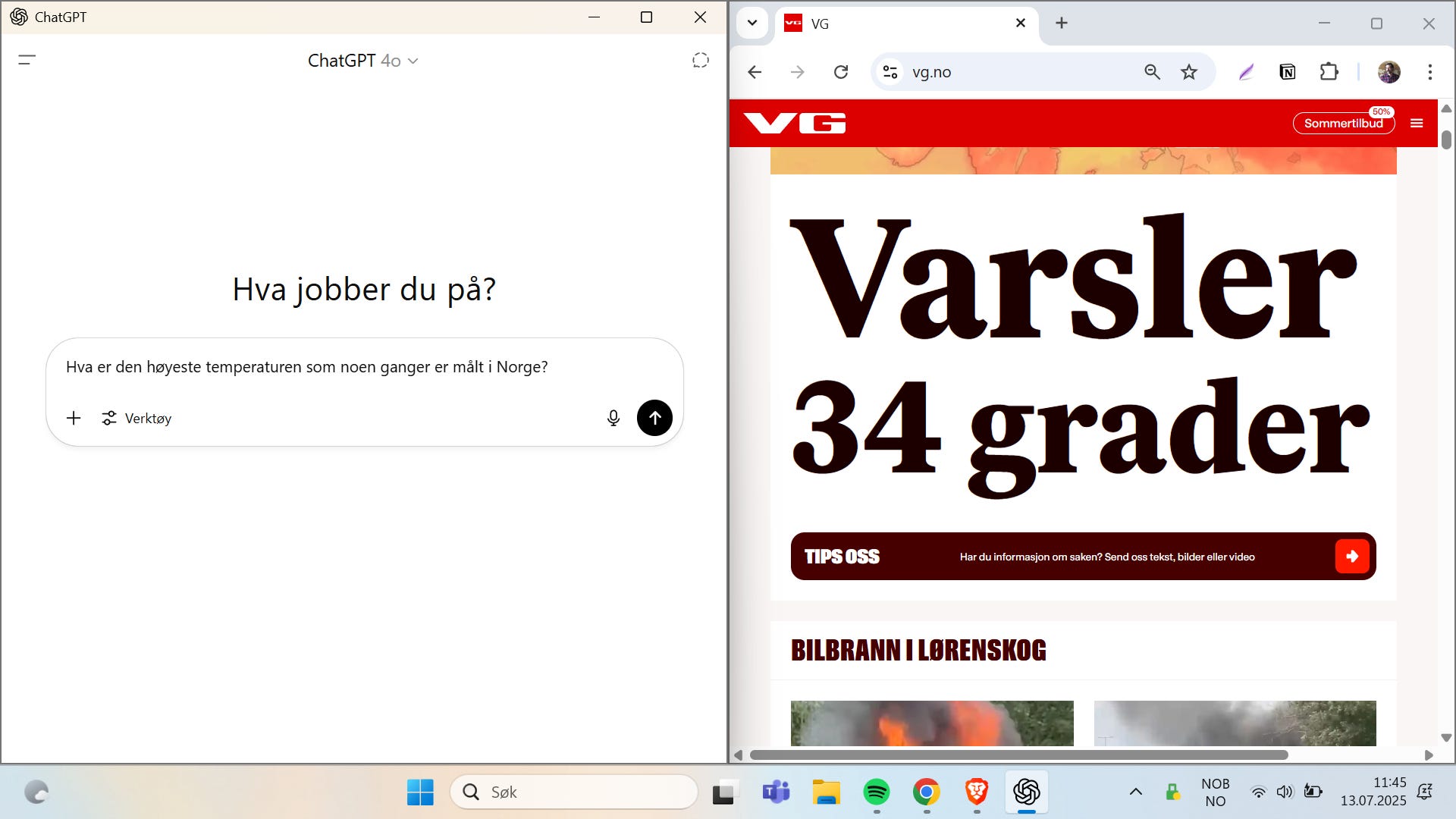Click the Sommertilbud offer button
This screenshot has height=819, width=1456.
(x=1343, y=124)
